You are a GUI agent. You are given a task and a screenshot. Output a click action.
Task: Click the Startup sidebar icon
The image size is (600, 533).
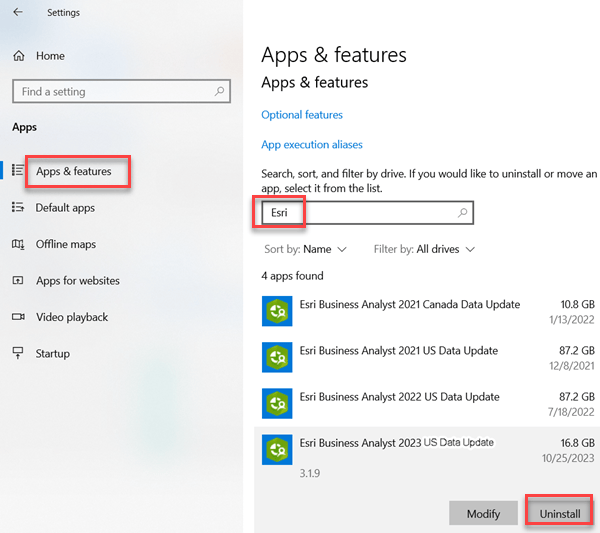18,353
